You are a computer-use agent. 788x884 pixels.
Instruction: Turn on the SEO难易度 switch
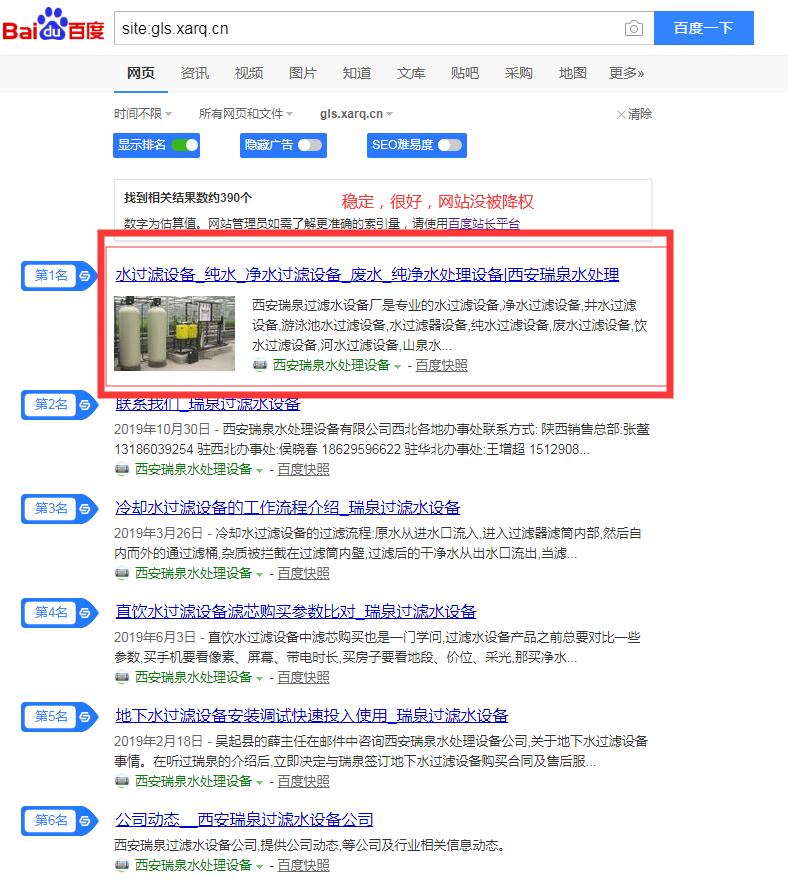450,145
